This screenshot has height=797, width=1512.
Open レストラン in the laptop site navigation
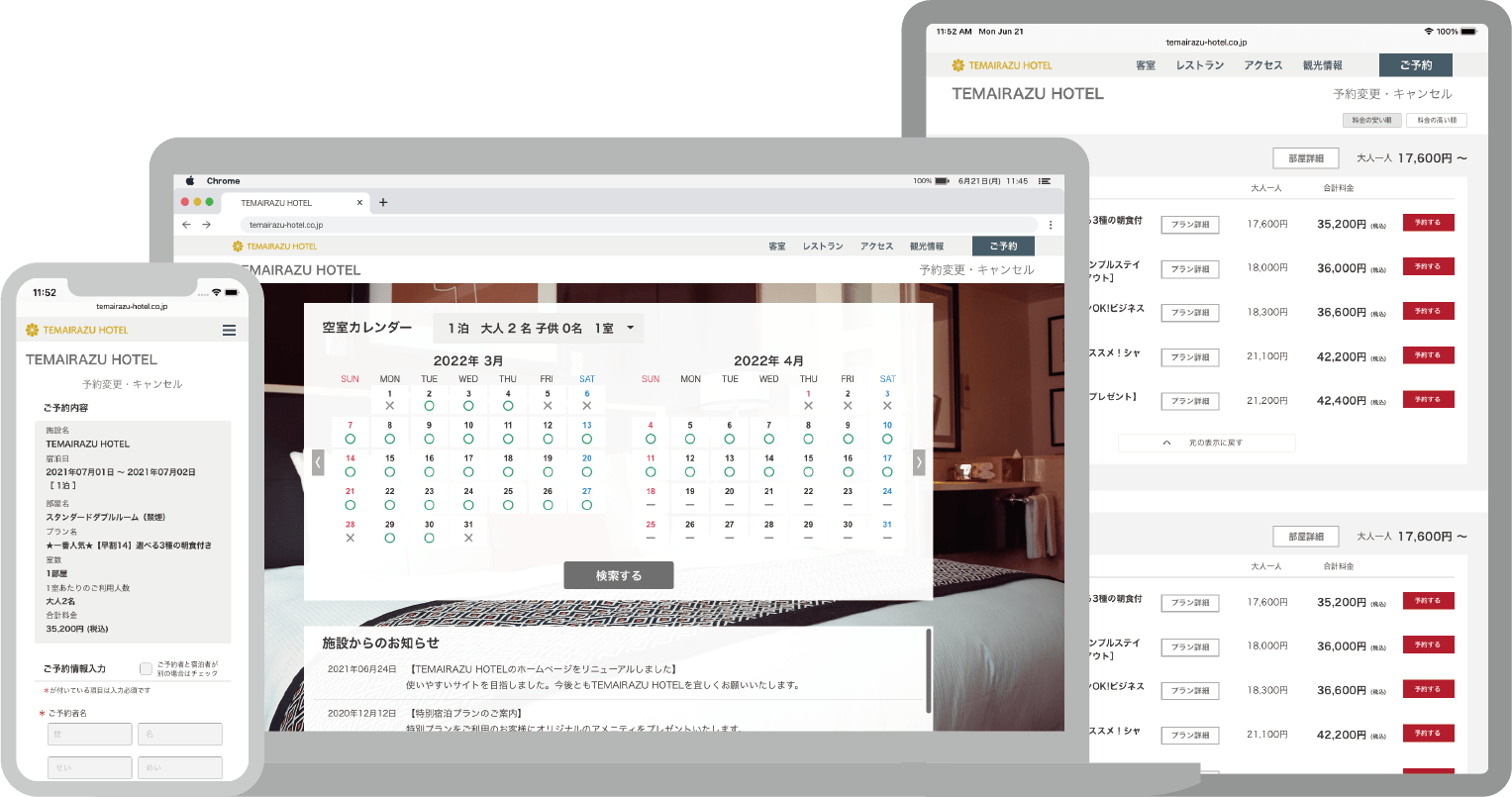[x=823, y=247]
